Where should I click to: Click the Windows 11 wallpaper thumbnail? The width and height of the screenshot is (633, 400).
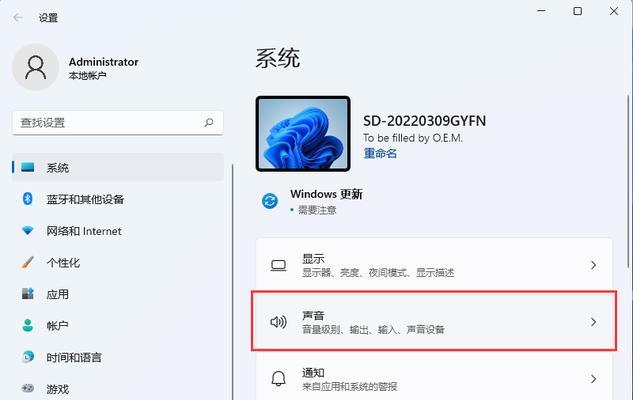[x=303, y=134]
